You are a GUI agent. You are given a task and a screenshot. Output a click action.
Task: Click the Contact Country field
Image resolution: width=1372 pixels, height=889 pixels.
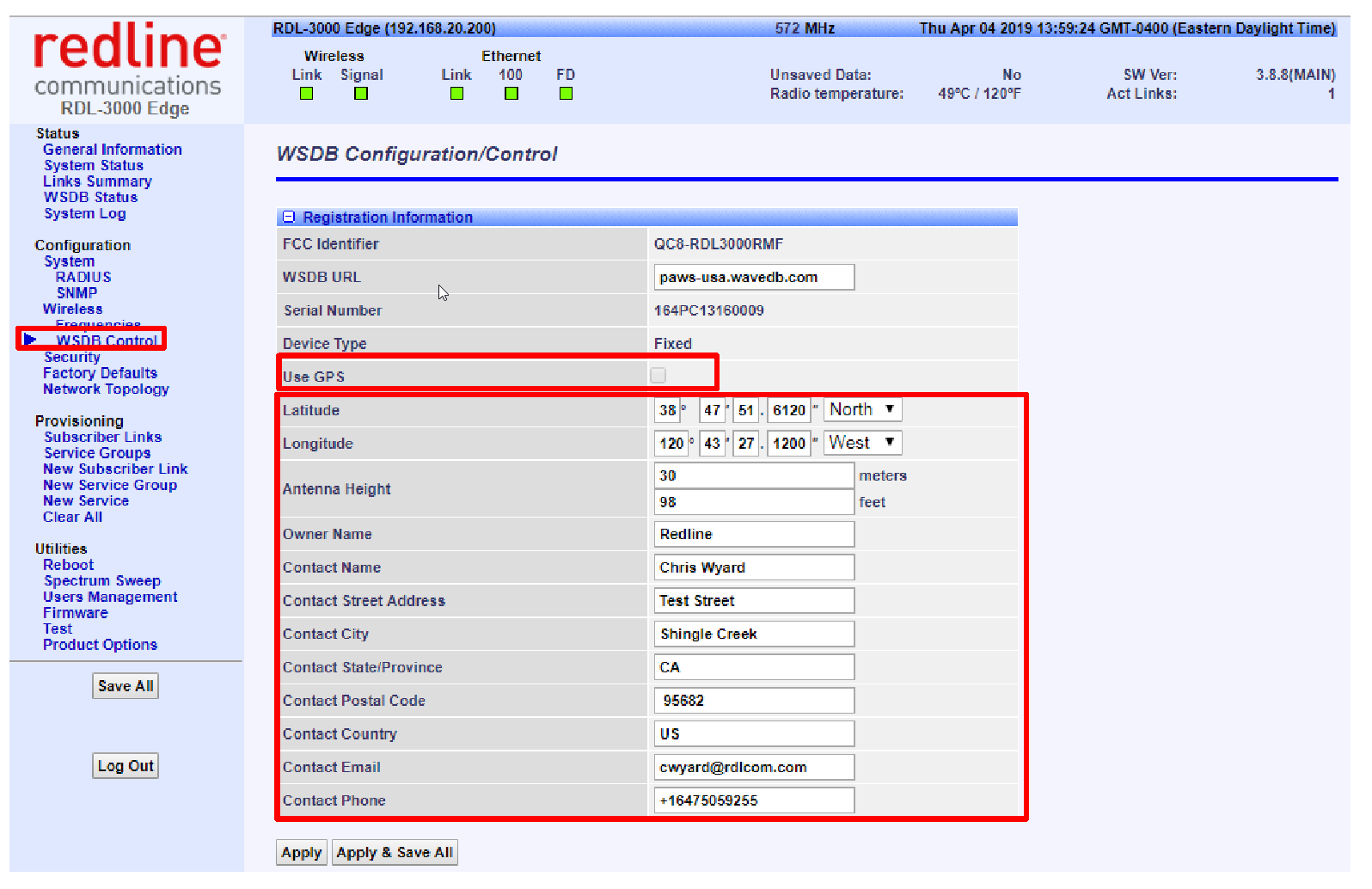pyautogui.click(x=754, y=734)
